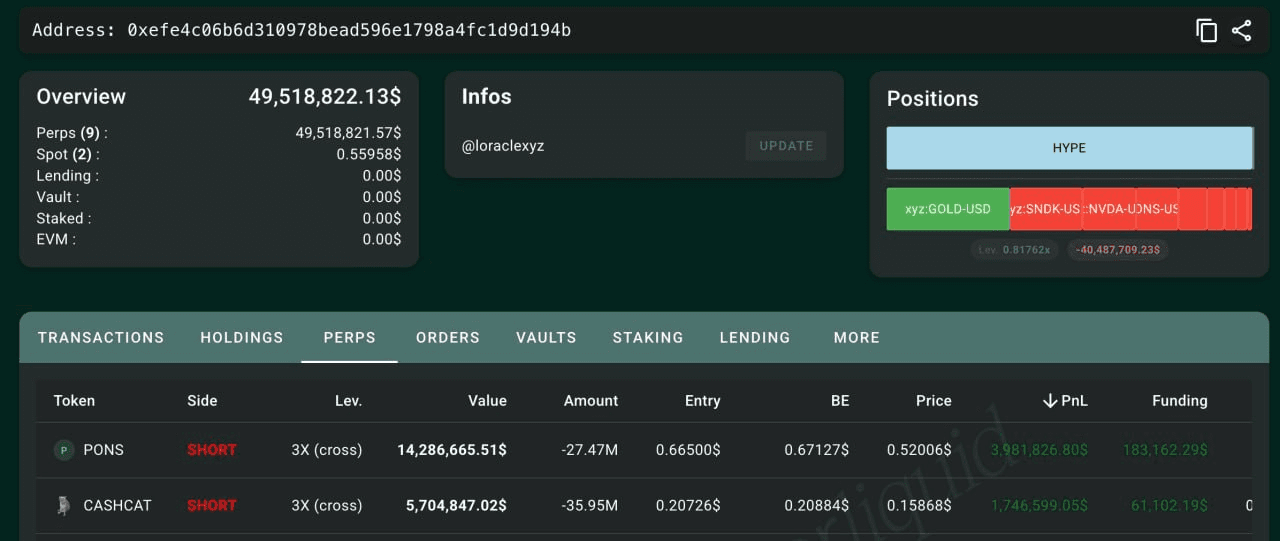Click PONS value 14,286,665.51$
Viewport: 1280px width, 541px height.
pos(452,450)
